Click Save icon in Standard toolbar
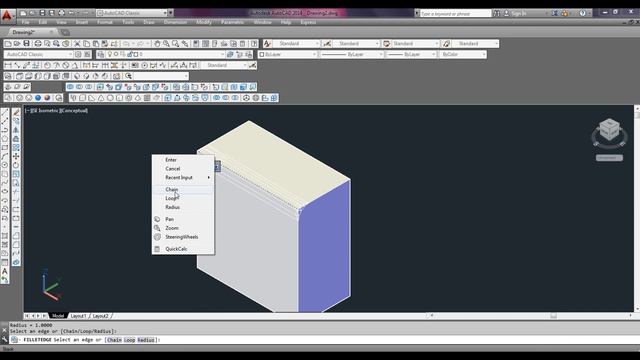 click(x=26, y=44)
